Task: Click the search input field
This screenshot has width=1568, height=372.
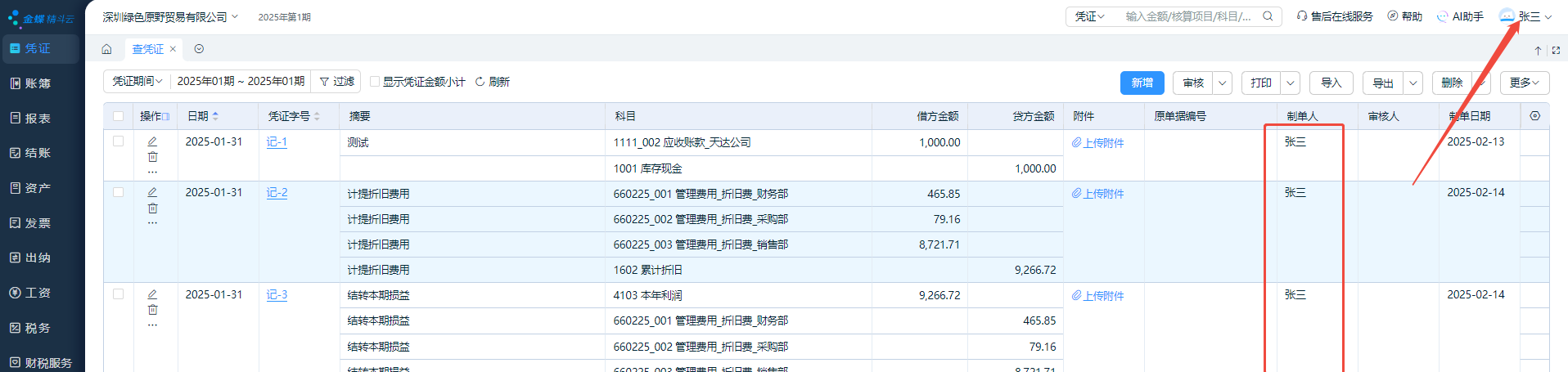Action: (1187, 16)
